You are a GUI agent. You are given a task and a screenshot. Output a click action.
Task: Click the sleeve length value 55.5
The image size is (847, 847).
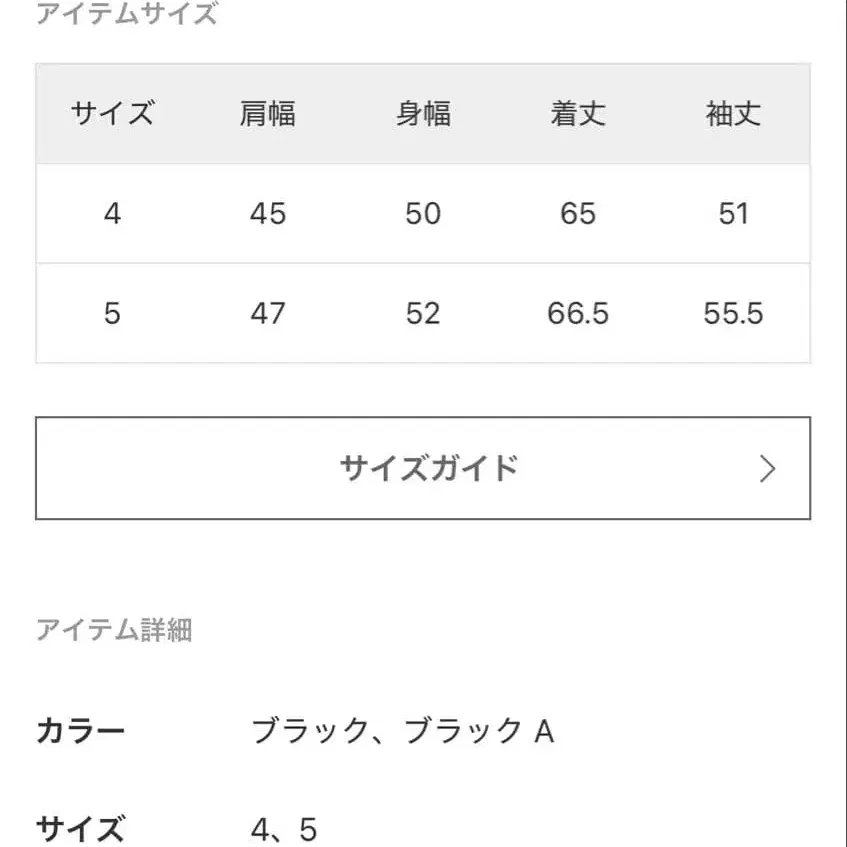[731, 313]
